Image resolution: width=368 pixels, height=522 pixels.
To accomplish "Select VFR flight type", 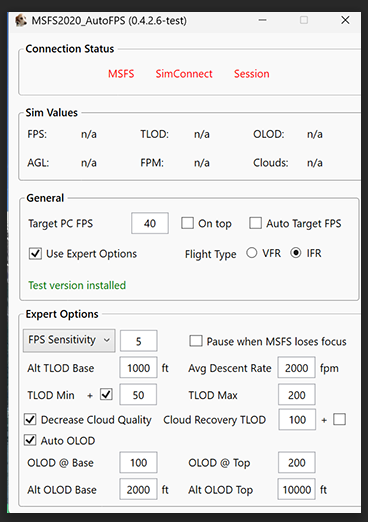I will [252, 253].
